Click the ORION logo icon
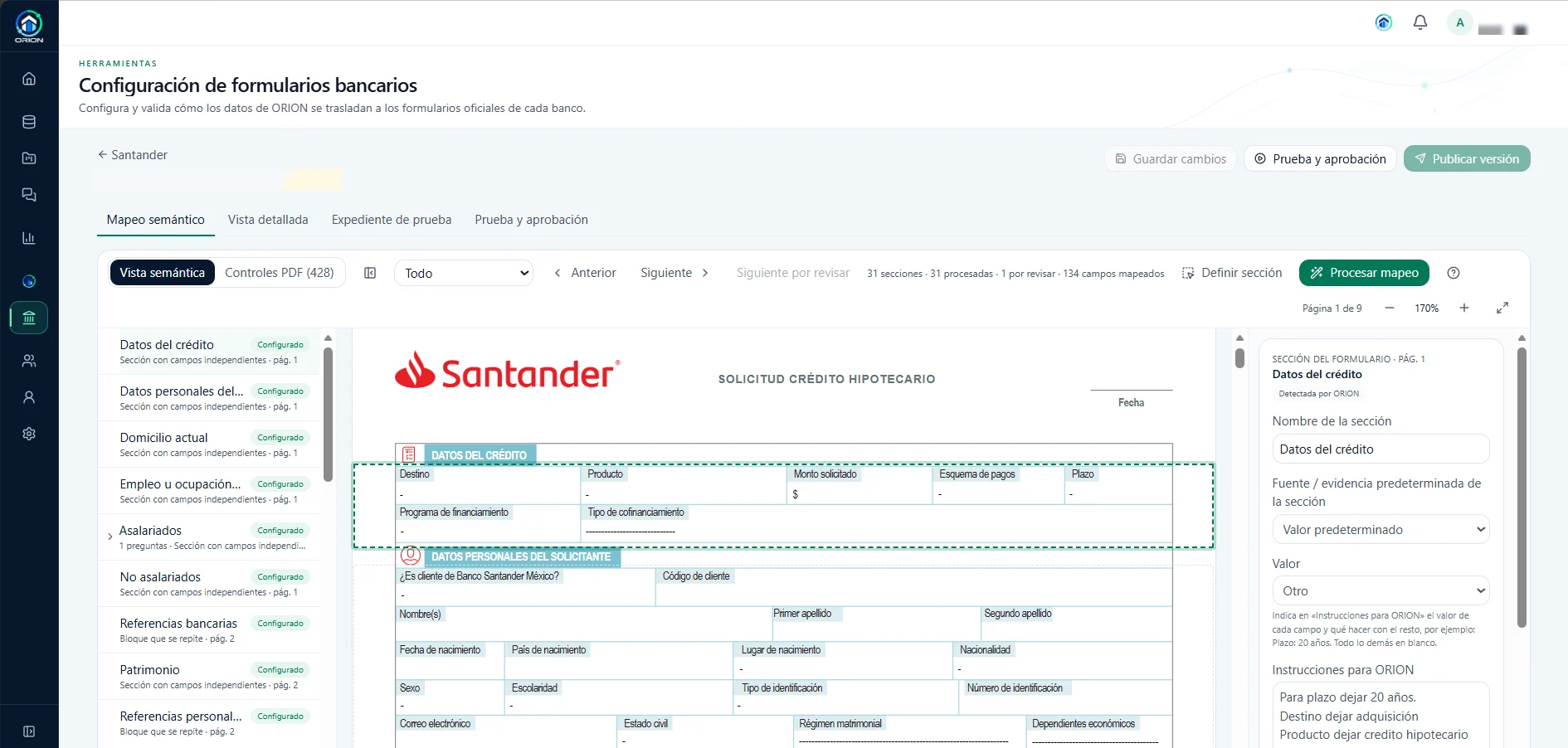The width and height of the screenshot is (1568, 748). (29, 26)
